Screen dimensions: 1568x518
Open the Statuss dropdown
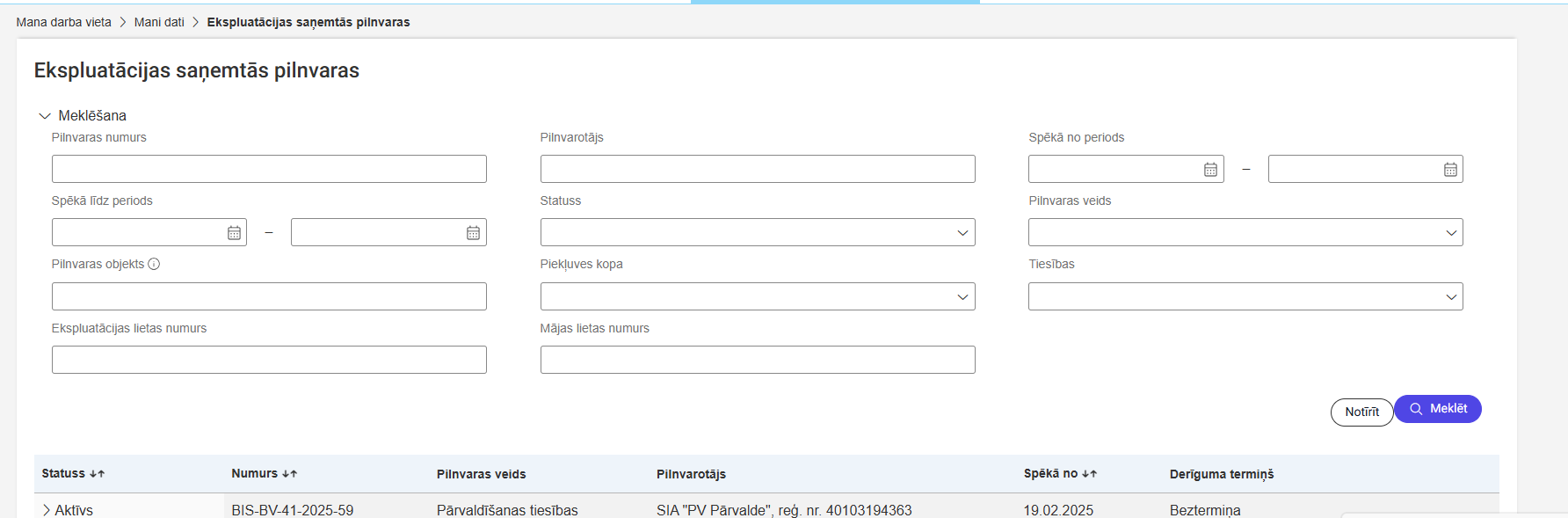pyautogui.click(x=757, y=233)
